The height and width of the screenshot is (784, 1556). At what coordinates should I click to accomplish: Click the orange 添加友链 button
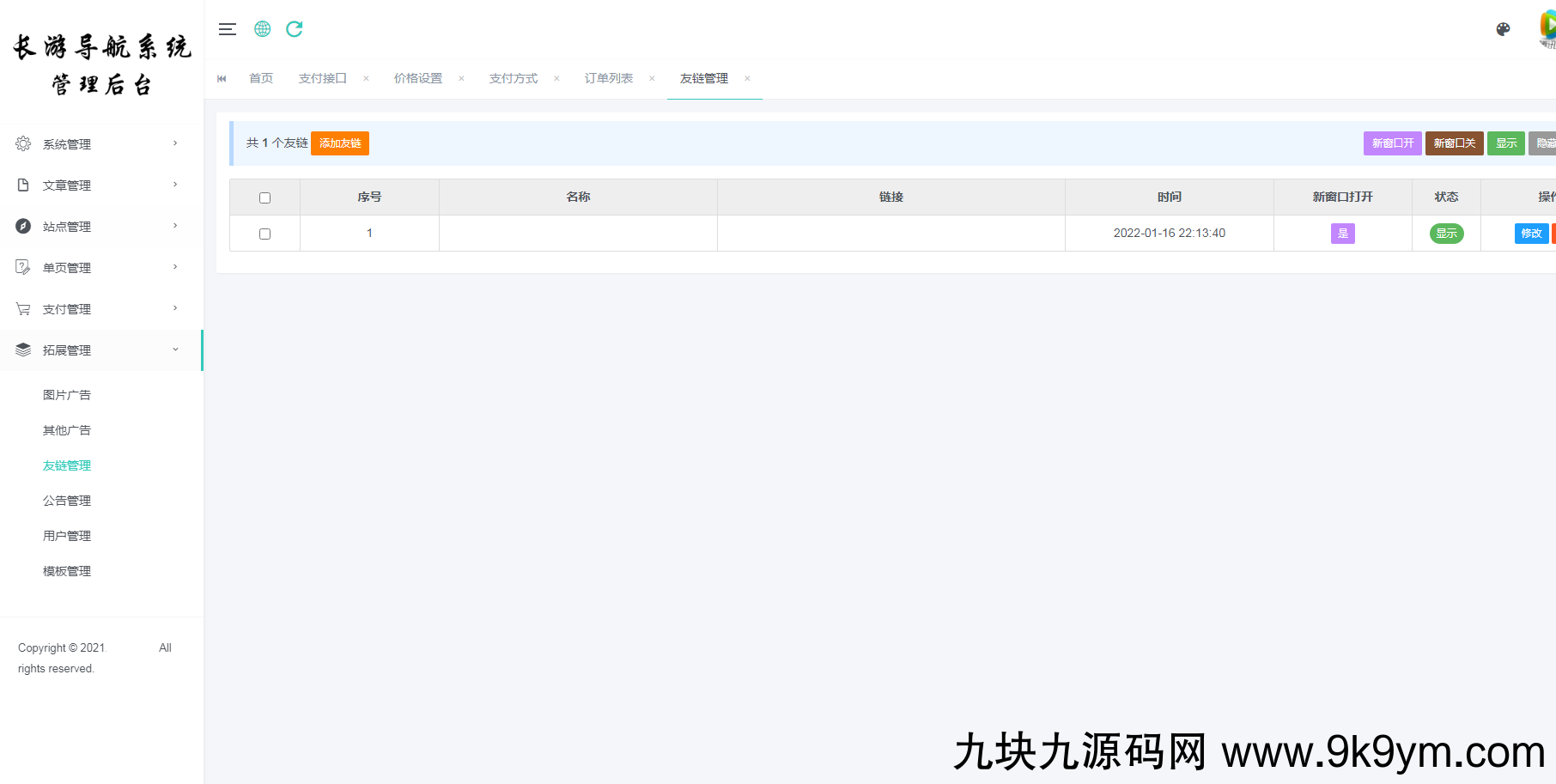click(x=340, y=143)
